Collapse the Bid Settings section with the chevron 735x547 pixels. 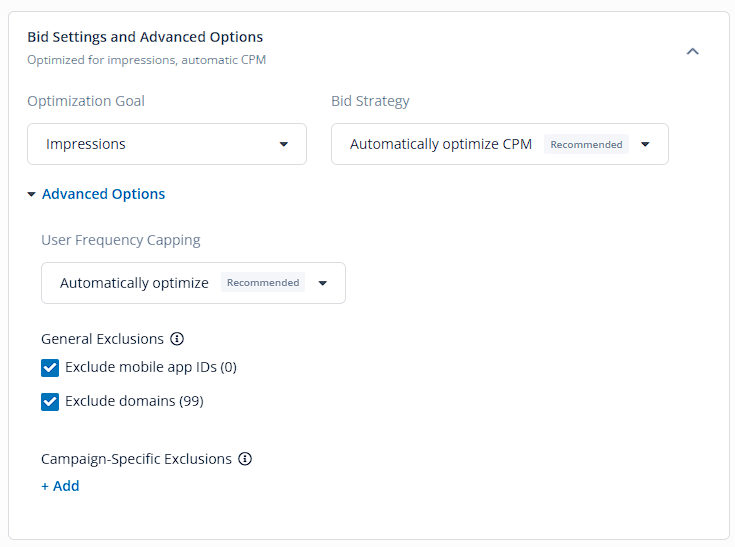click(692, 51)
